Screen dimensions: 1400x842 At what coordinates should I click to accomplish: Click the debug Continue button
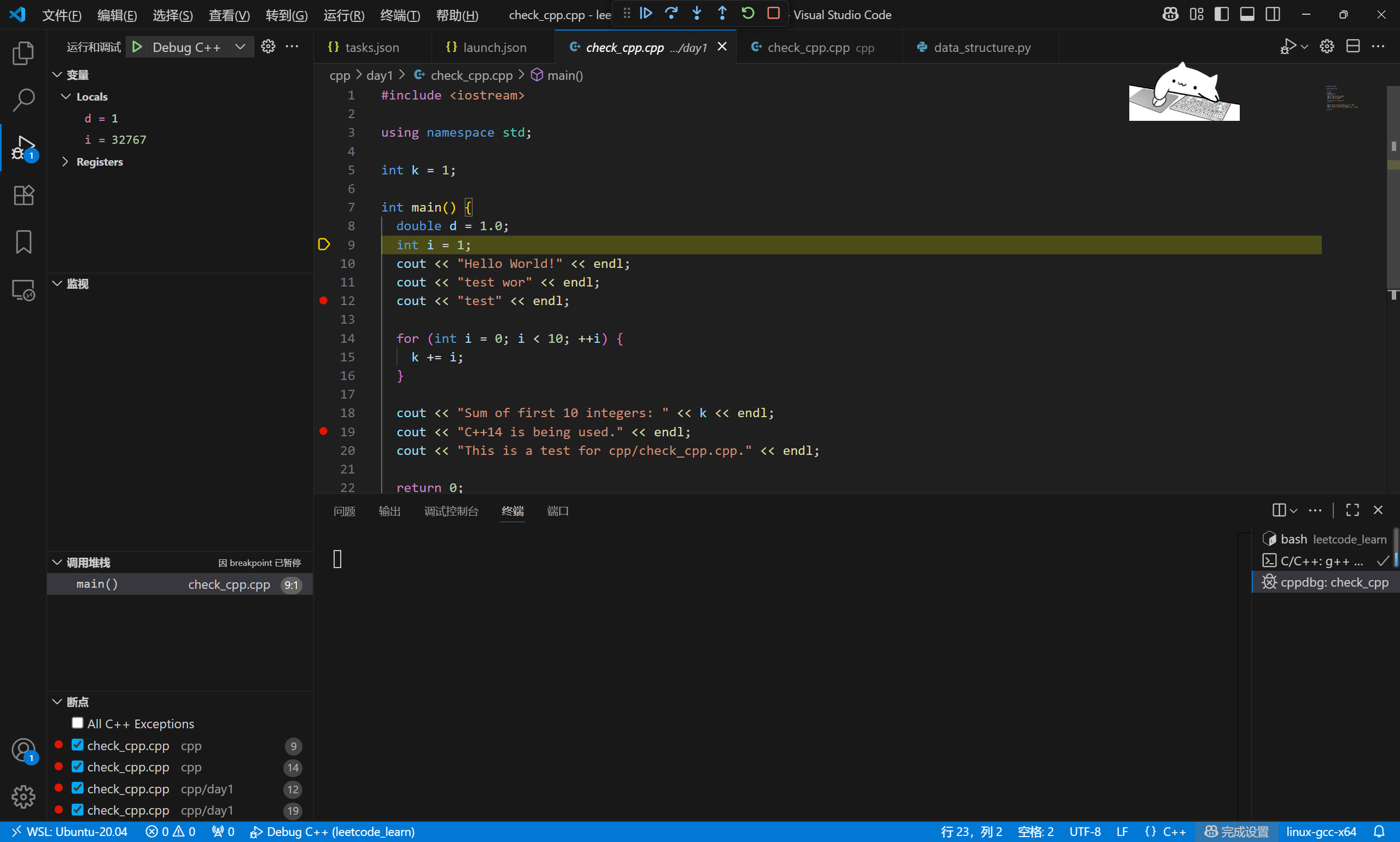click(x=646, y=13)
